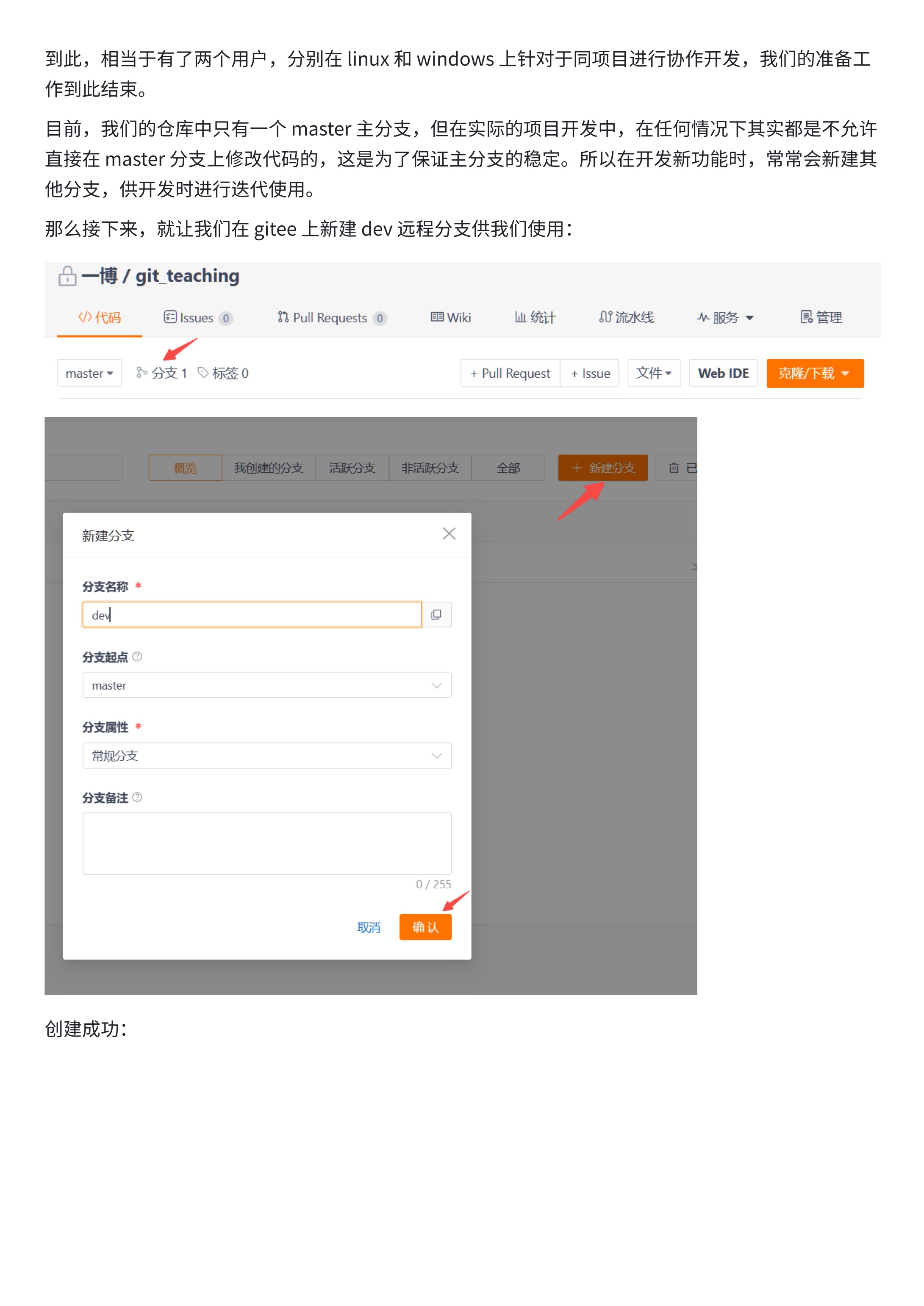Open the 分支属性 dropdown showing 常规分支
This screenshot has width=924, height=1306.
[x=436, y=755]
